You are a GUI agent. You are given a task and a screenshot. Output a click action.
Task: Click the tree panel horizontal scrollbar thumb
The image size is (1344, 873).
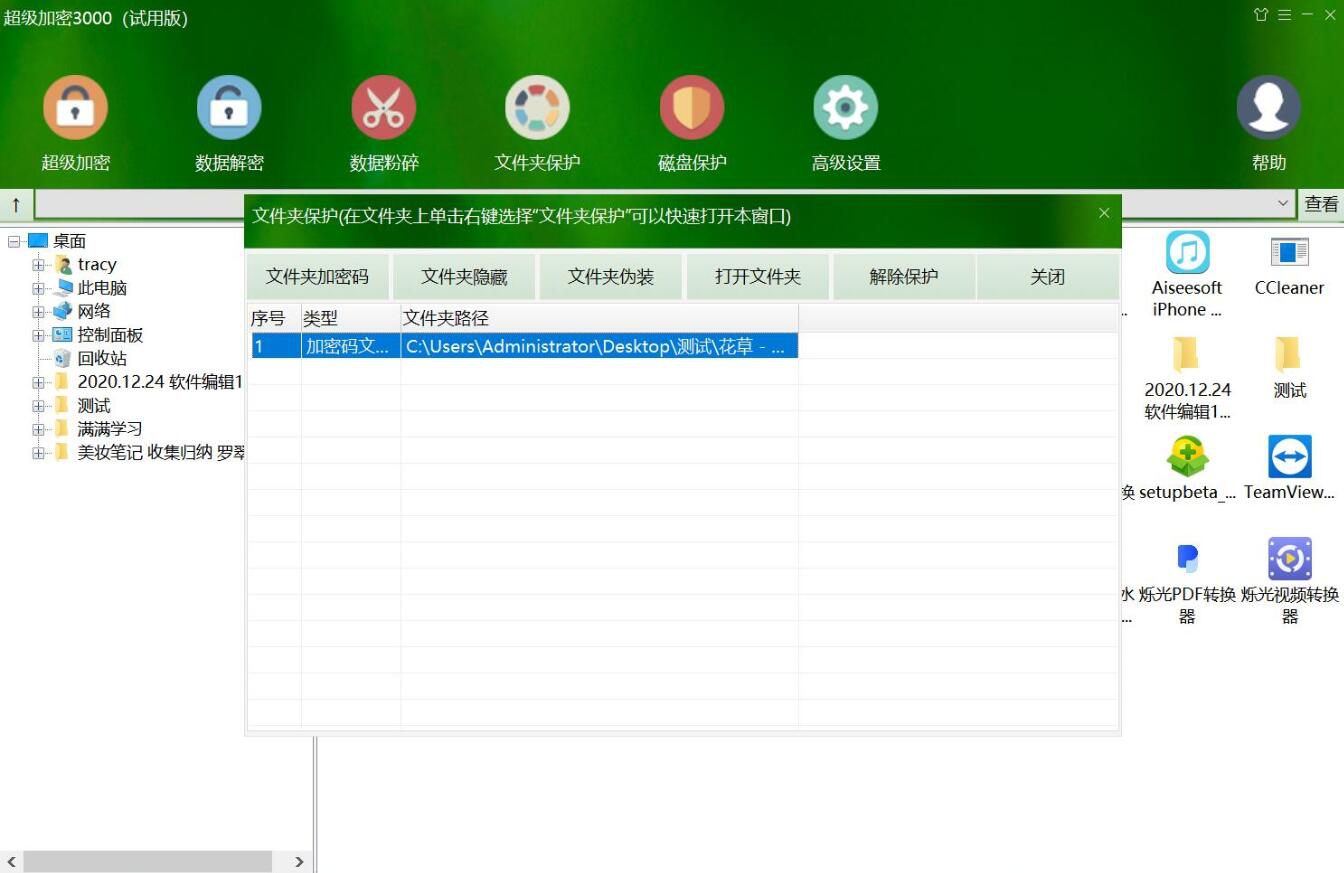(x=148, y=862)
